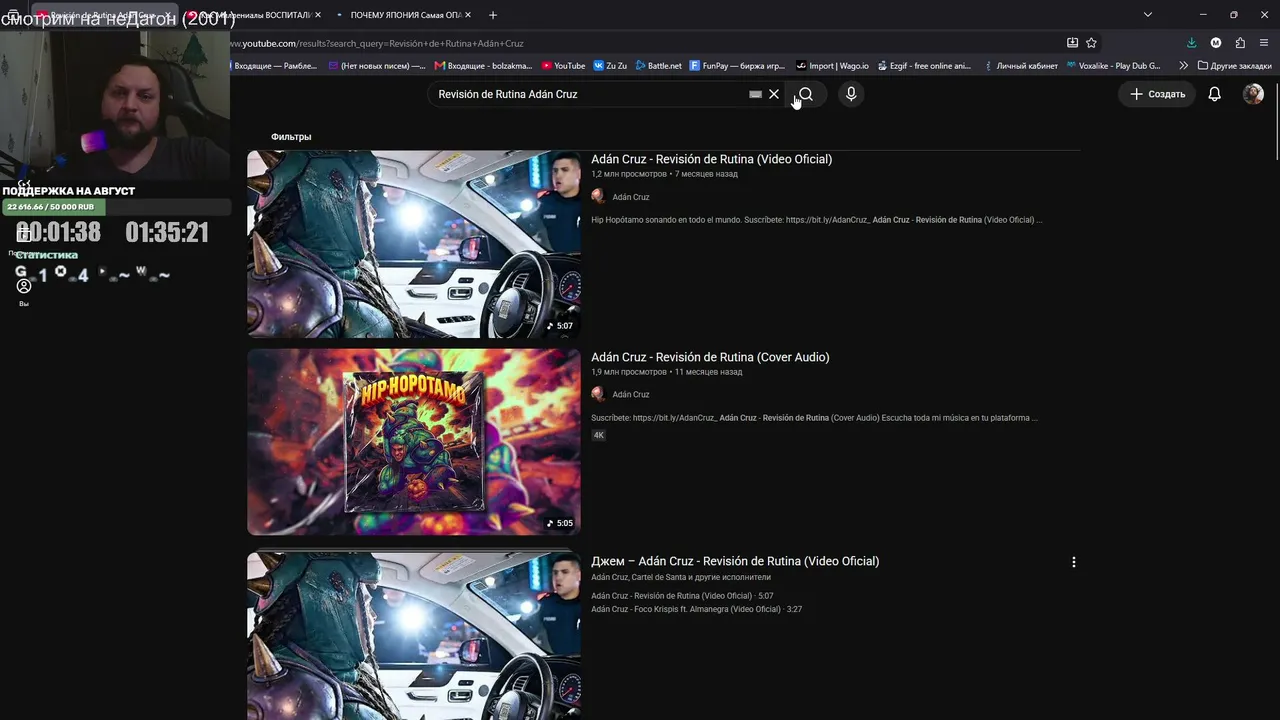Open the on-screen keyboard in the search box

coord(755,94)
